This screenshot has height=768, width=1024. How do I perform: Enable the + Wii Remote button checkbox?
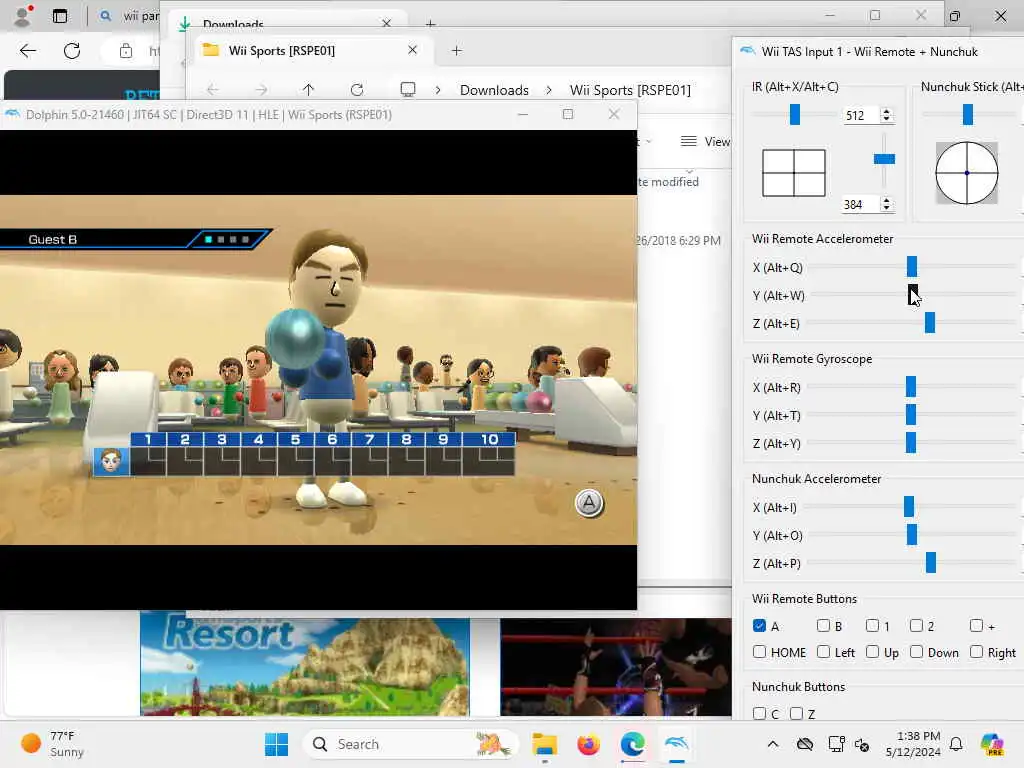[x=976, y=626]
